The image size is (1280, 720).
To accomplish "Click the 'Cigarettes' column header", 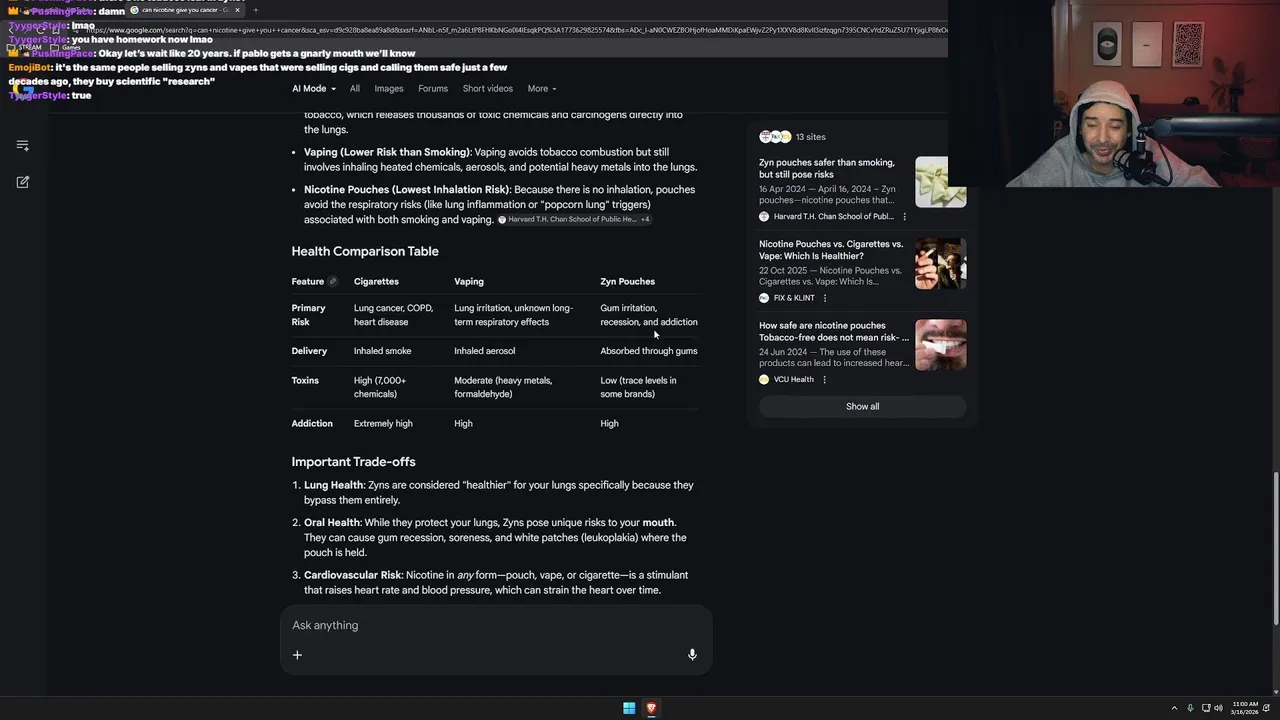I will [x=376, y=282].
